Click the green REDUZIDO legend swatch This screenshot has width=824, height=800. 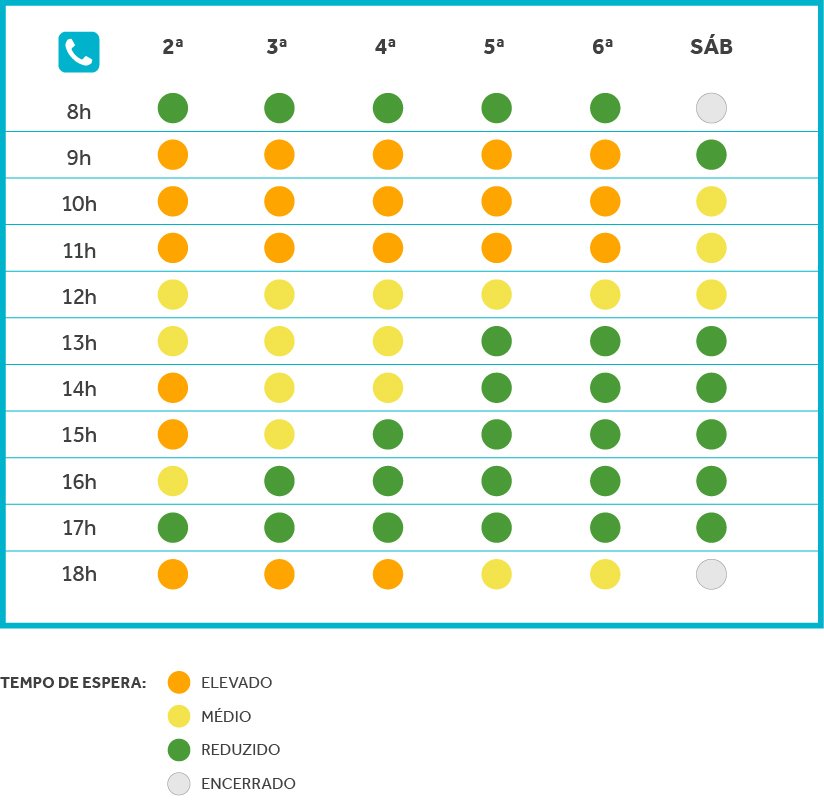click(x=179, y=749)
